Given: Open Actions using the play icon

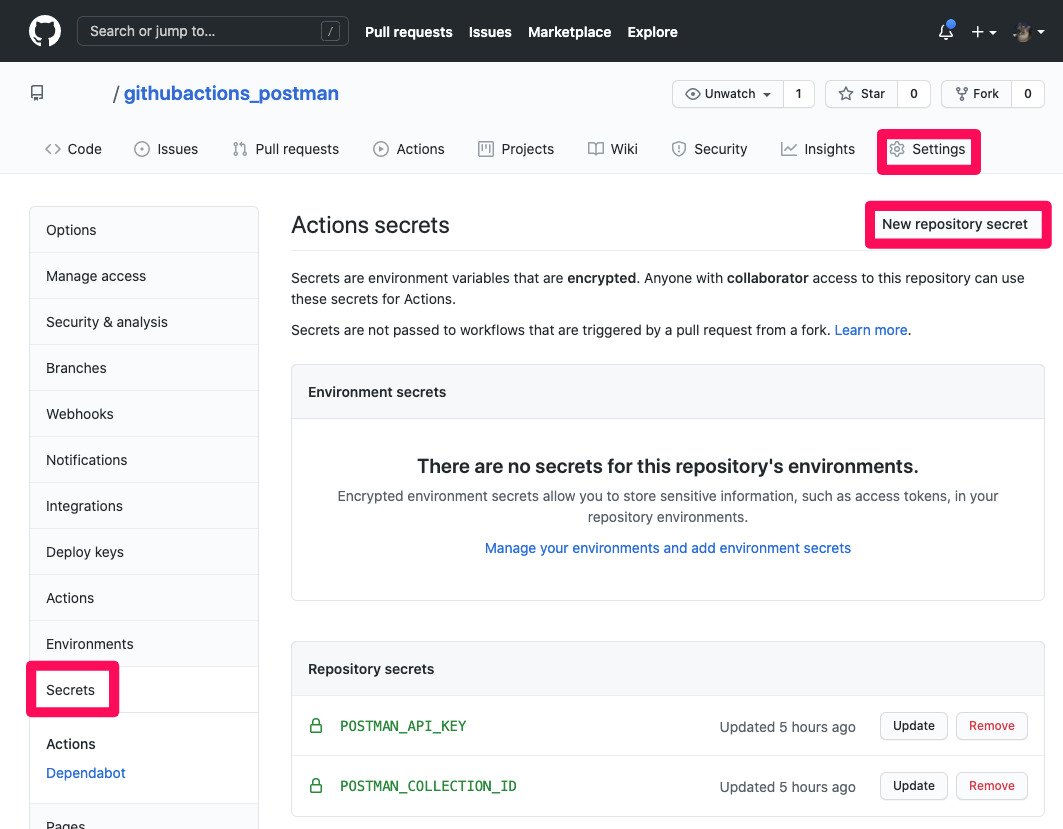Looking at the screenshot, I should [380, 148].
